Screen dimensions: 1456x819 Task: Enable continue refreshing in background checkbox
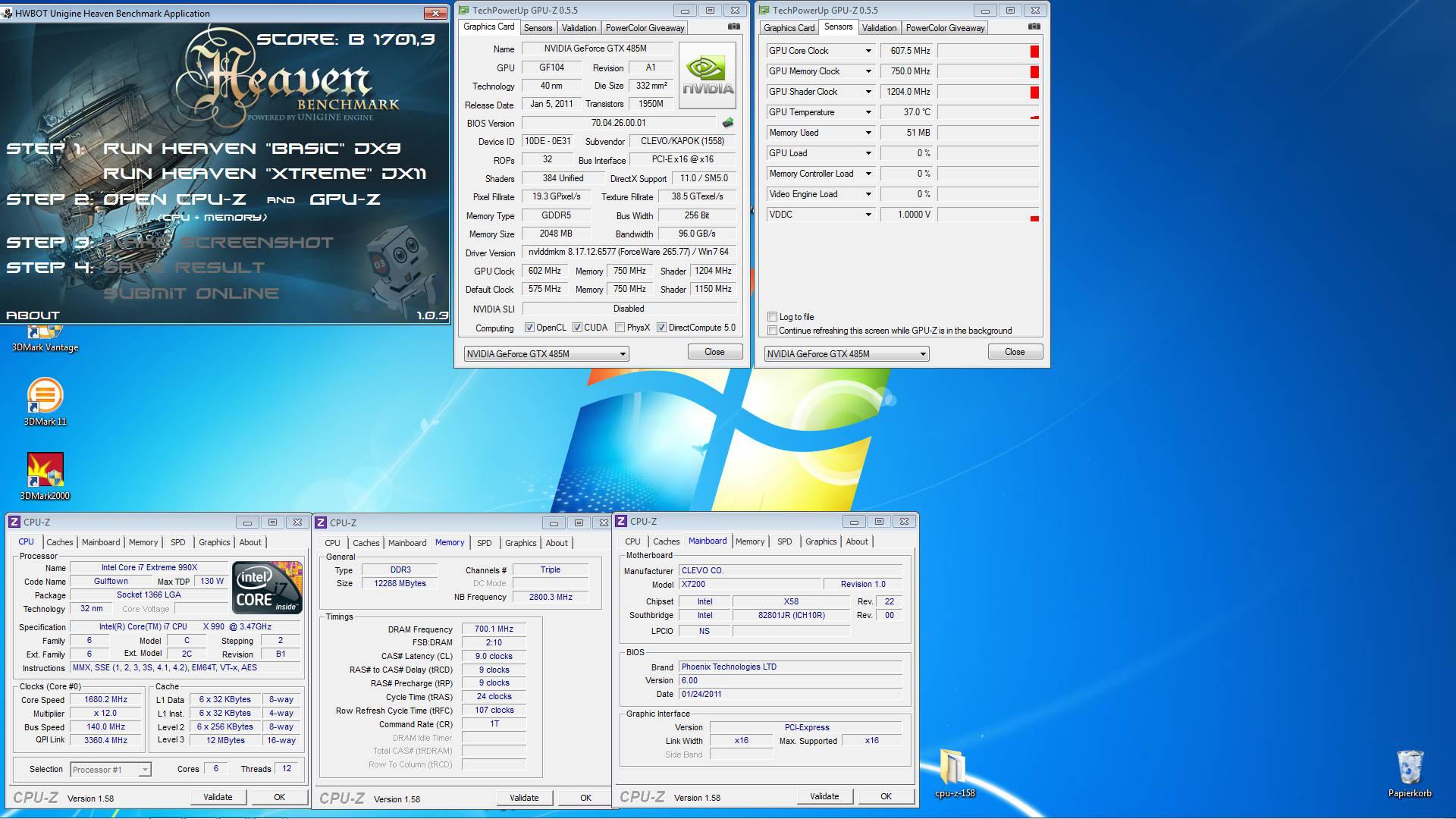772,331
